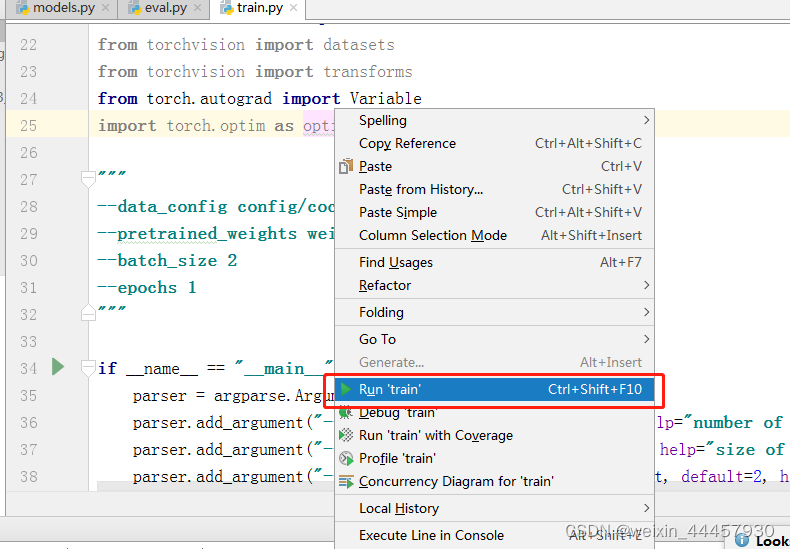Click the Python file icon on models.py tab

pyautogui.click(x=23, y=8)
